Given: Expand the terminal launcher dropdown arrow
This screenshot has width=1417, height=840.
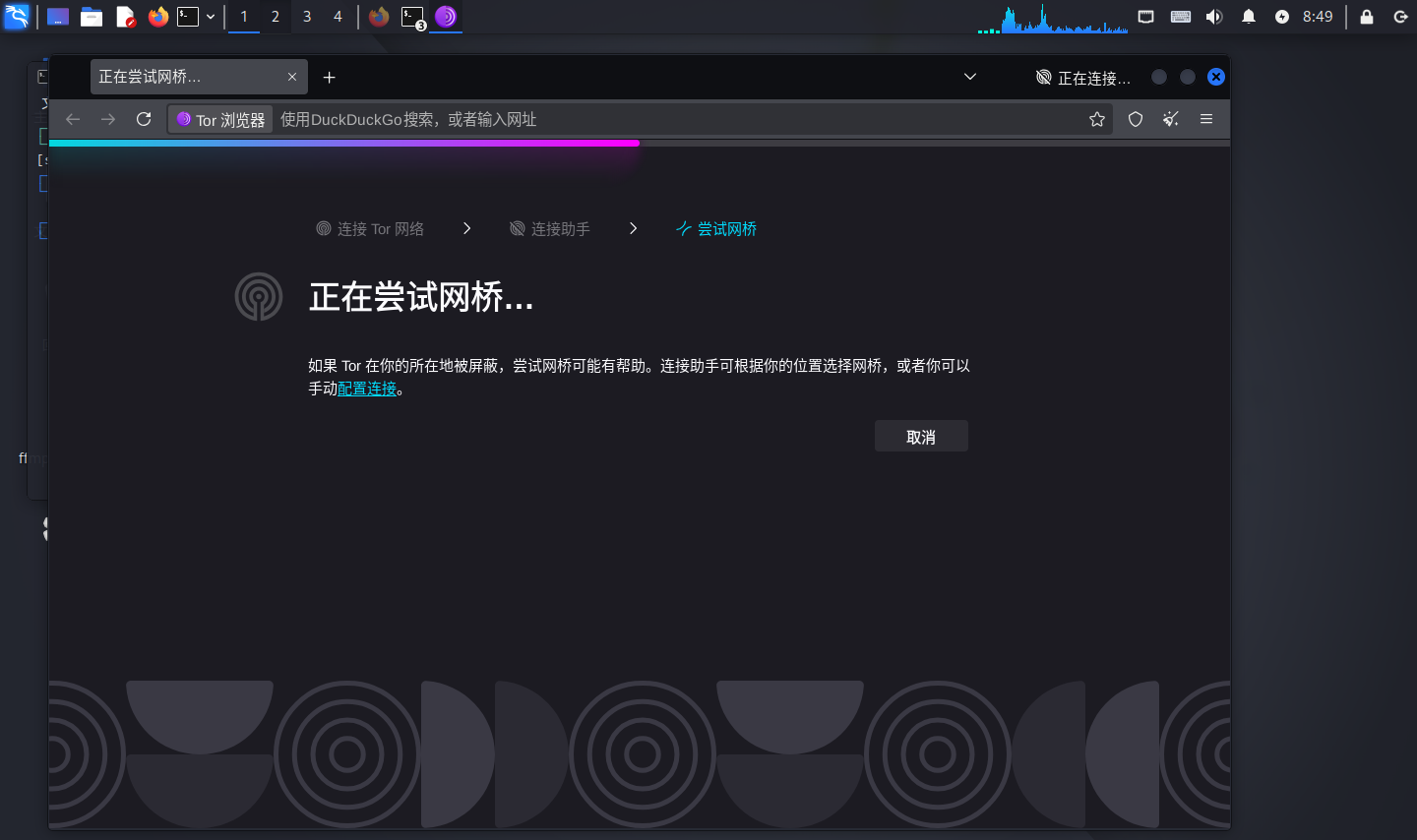Looking at the screenshot, I should click(x=210, y=17).
